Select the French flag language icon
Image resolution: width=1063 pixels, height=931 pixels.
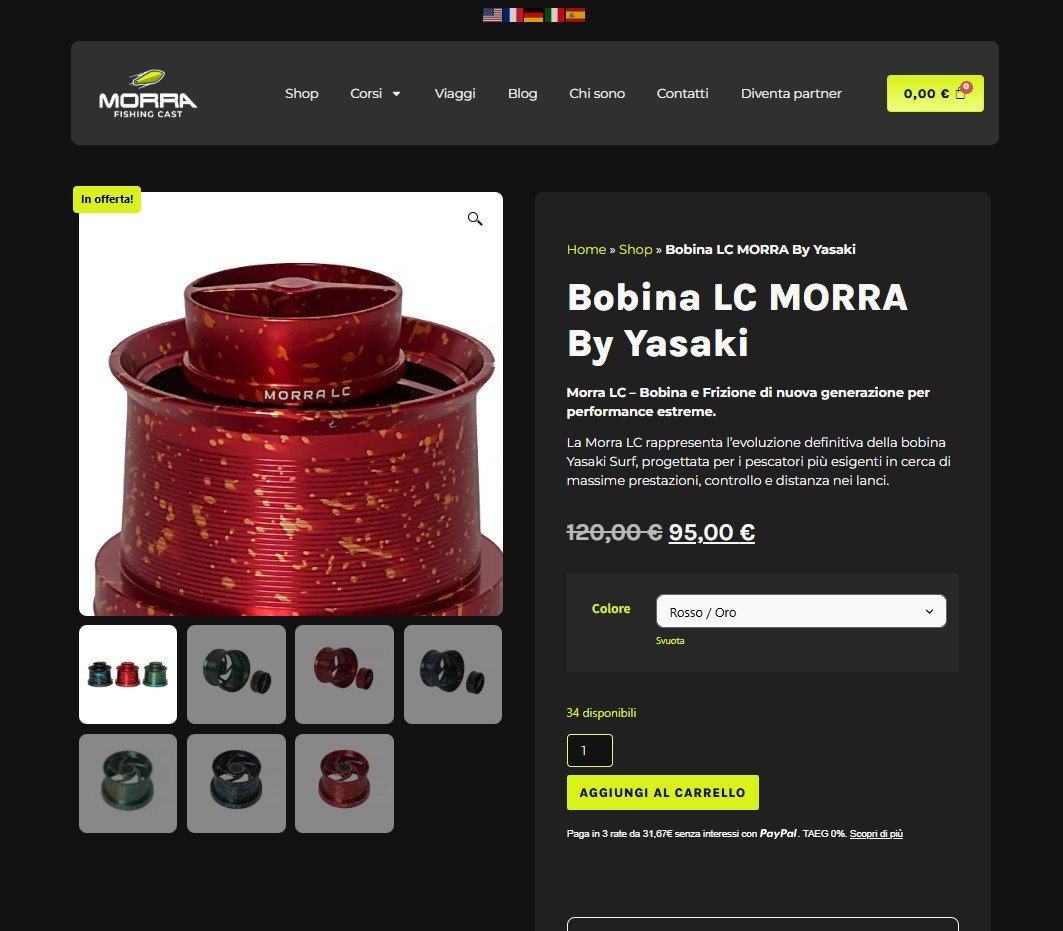[x=513, y=15]
